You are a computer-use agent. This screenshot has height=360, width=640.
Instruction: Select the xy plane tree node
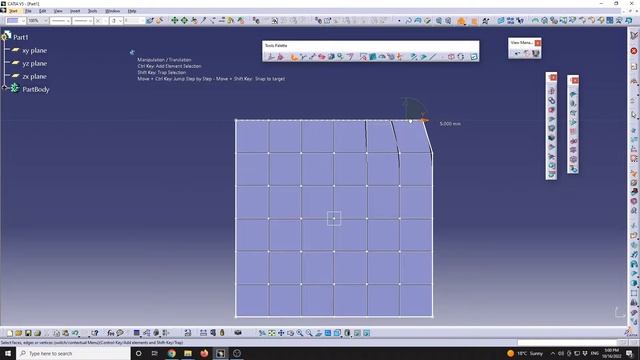(34, 51)
